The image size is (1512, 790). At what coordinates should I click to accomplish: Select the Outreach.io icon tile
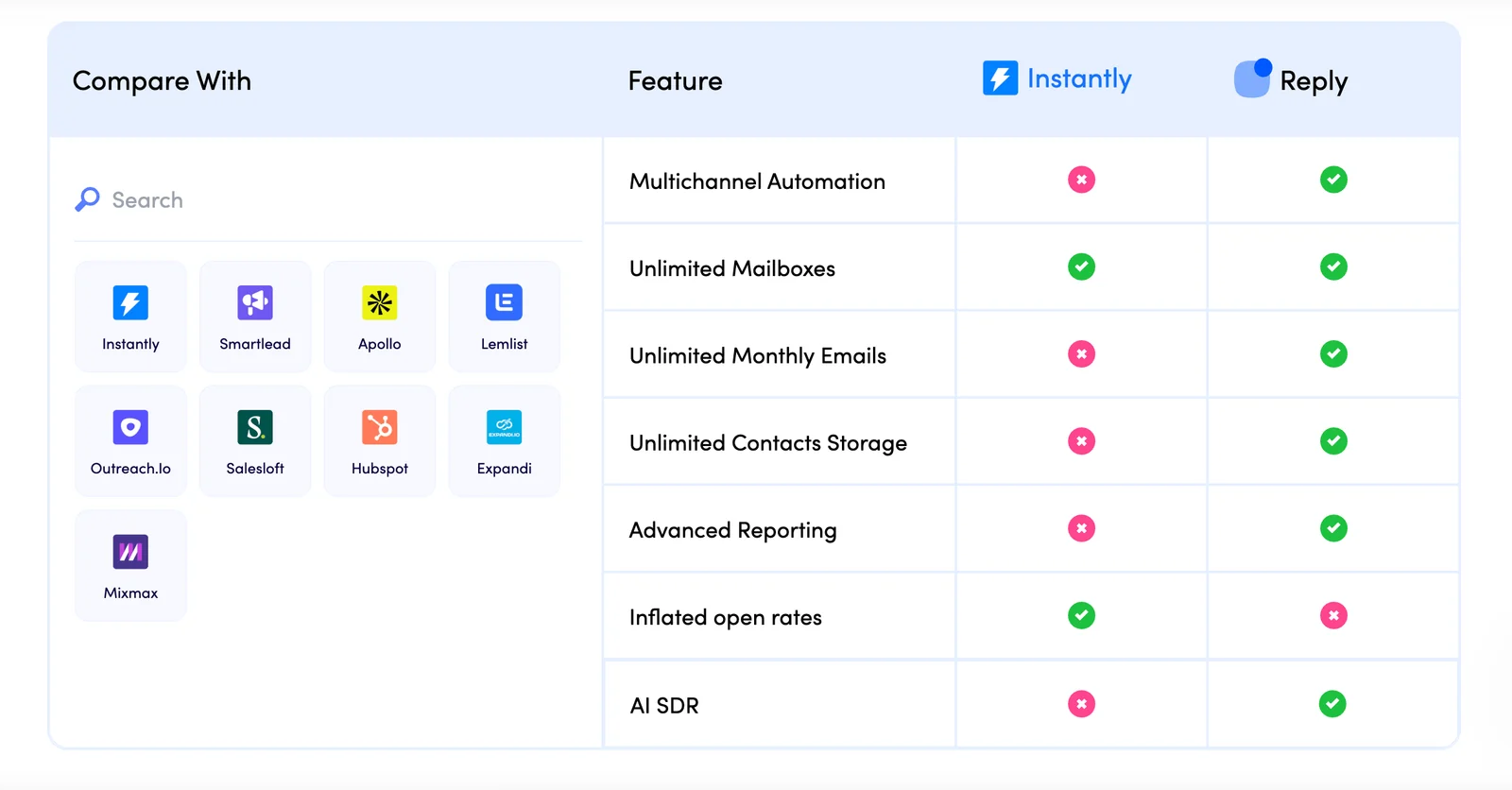[130, 428]
